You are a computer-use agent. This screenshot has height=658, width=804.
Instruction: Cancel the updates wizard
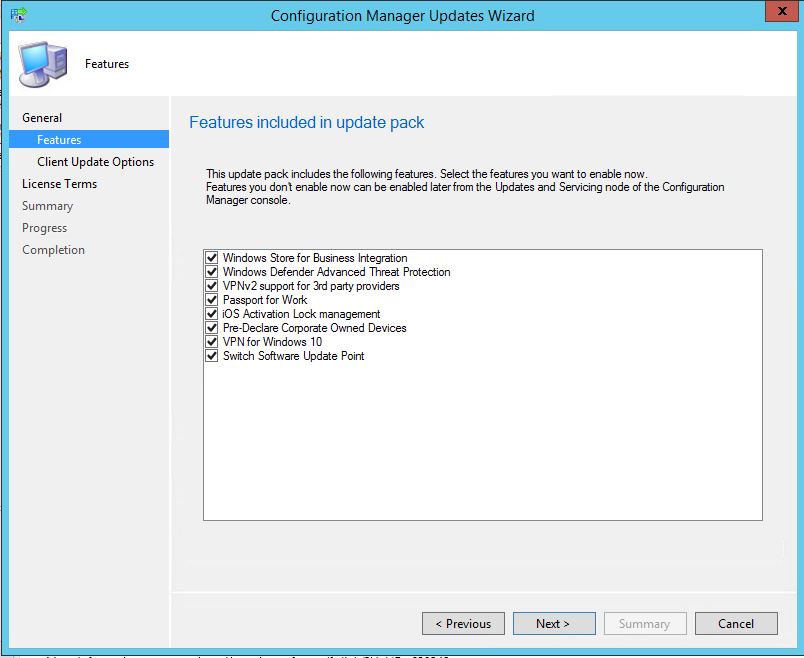736,623
